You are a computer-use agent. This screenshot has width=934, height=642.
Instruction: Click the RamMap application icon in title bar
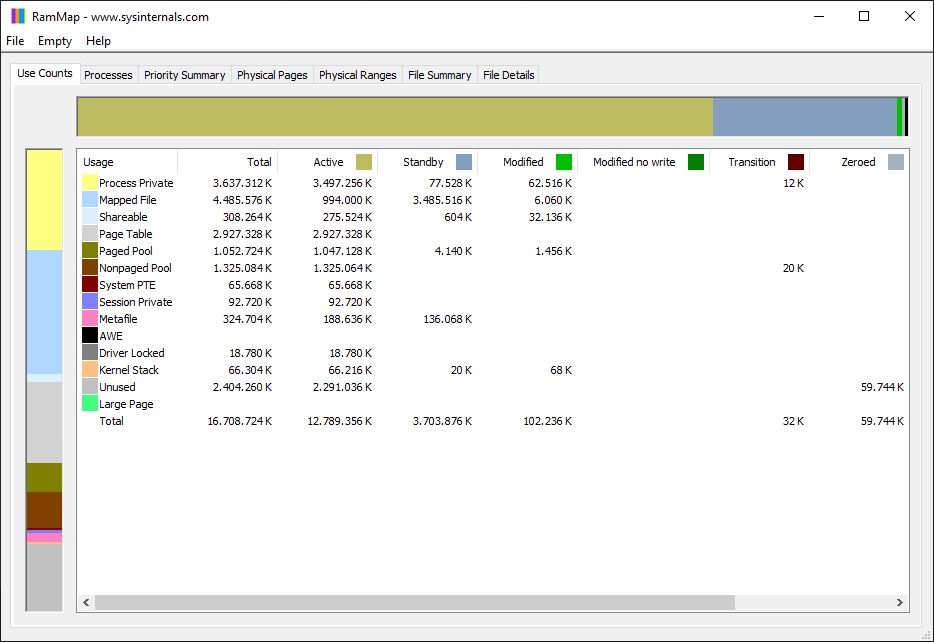coord(18,16)
